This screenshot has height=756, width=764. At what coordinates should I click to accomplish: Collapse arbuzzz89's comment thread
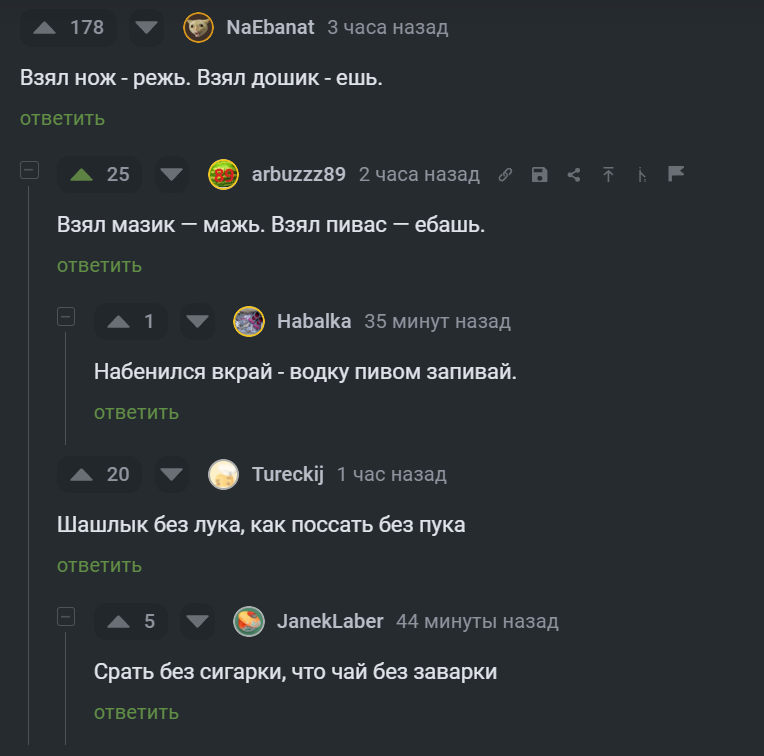29,170
